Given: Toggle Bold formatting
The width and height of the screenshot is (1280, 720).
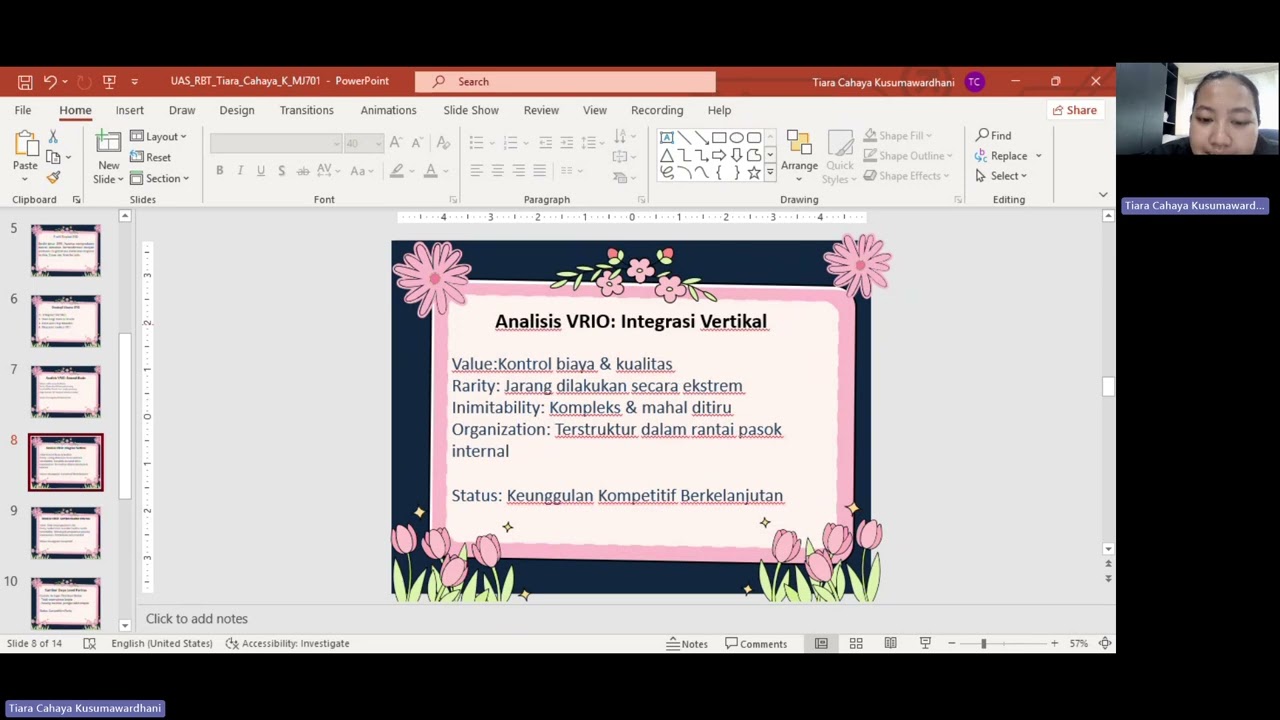Looking at the screenshot, I should [x=220, y=171].
